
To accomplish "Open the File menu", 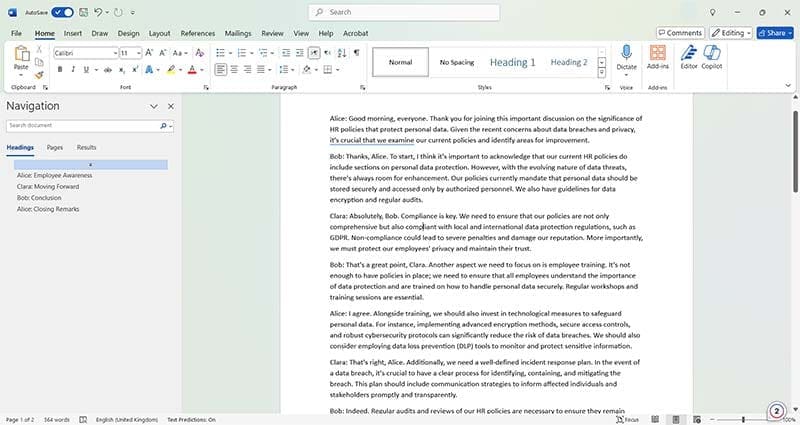I will [16, 33].
